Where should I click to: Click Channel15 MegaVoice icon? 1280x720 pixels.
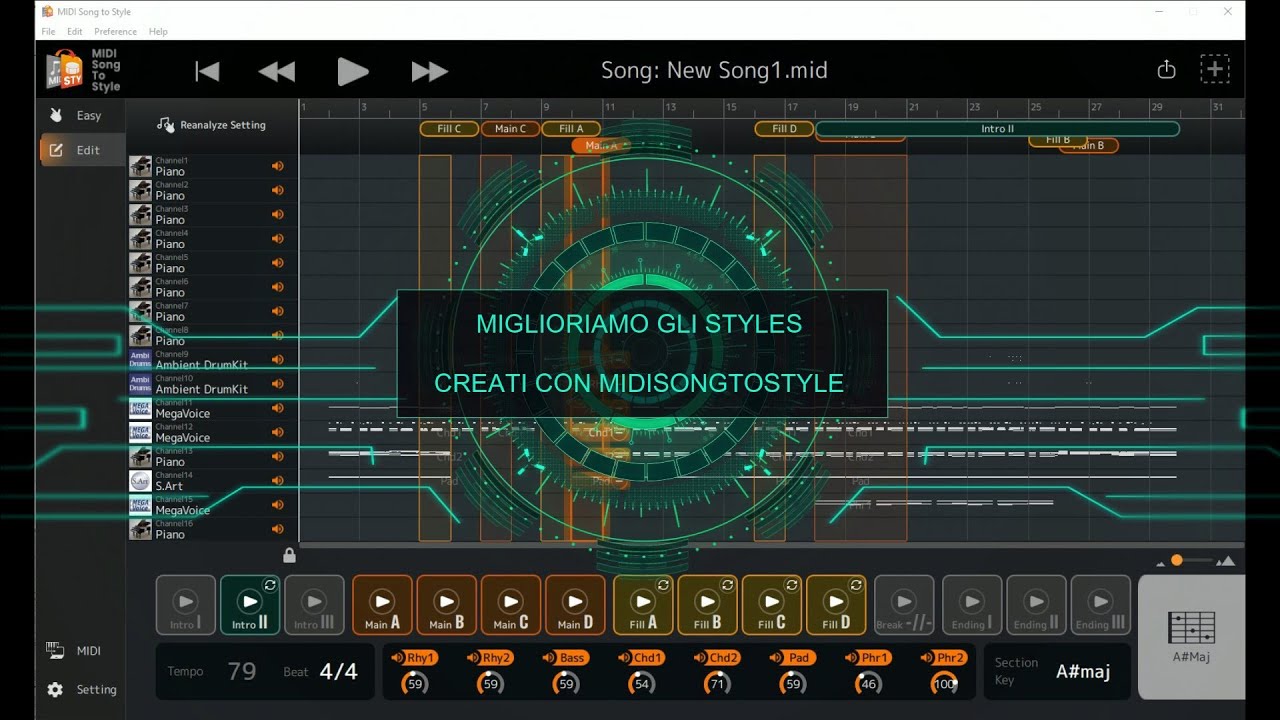140,505
